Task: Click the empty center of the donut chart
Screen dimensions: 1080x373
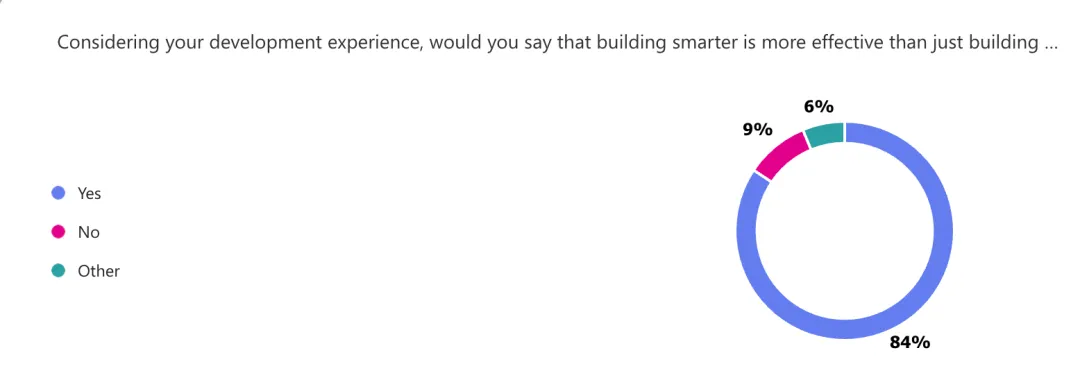Action: tap(845, 231)
